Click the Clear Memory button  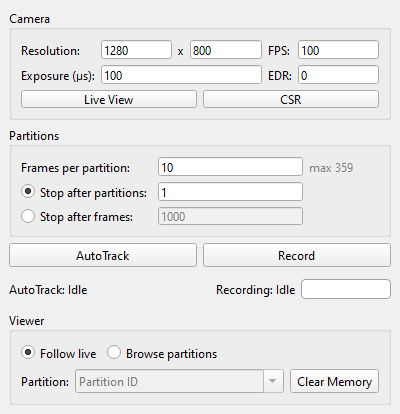pyautogui.click(x=334, y=381)
